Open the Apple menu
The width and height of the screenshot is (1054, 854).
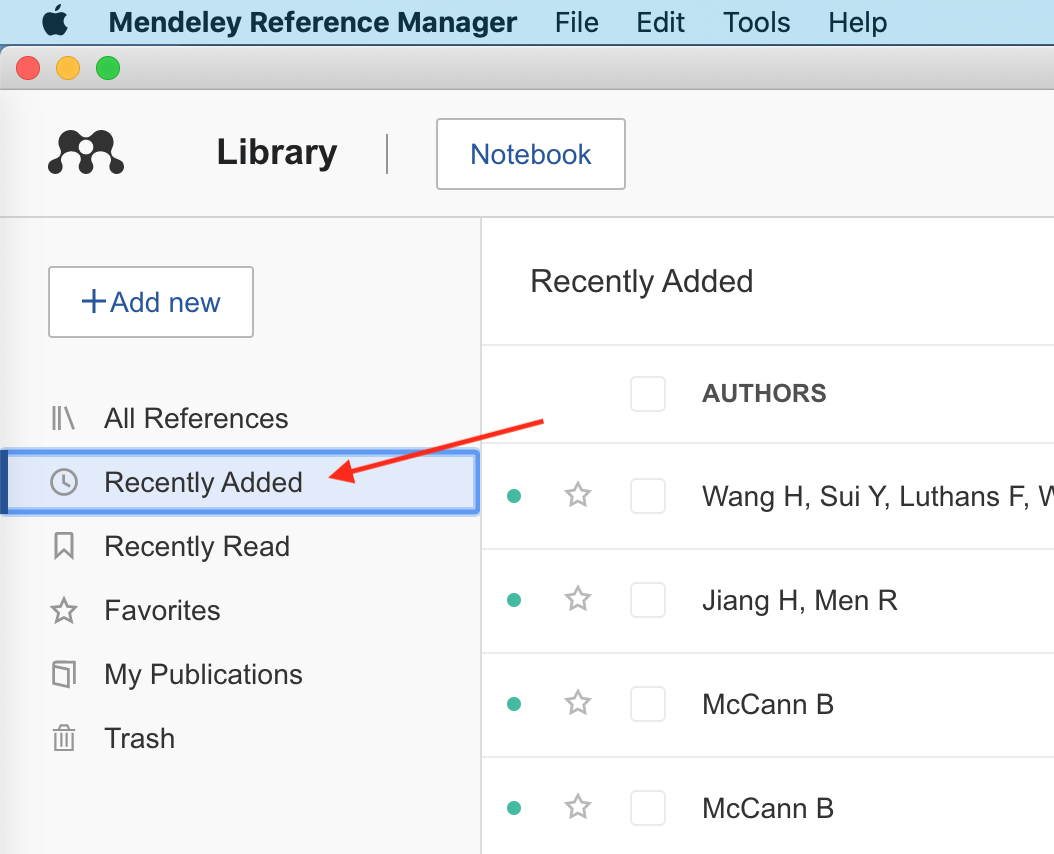pyautogui.click(x=55, y=21)
